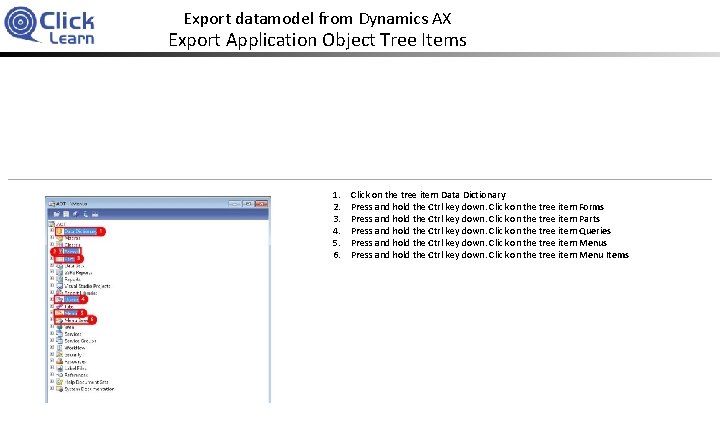Click step 4 text about Queries
This screenshot has width=720, height=437.
481,231
